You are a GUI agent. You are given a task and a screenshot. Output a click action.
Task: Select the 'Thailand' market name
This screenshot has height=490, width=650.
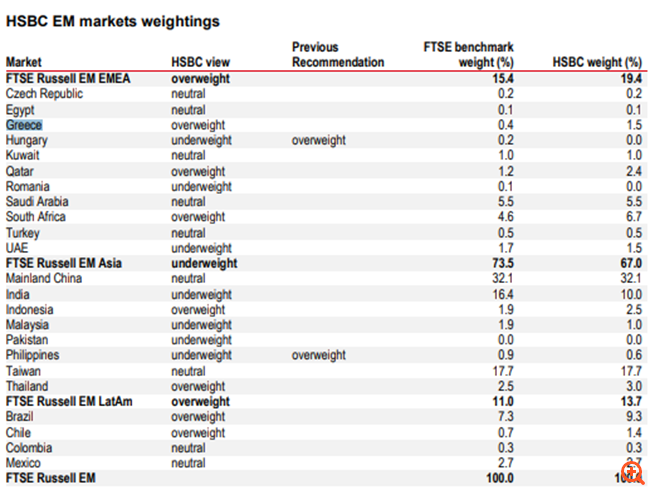27,386
